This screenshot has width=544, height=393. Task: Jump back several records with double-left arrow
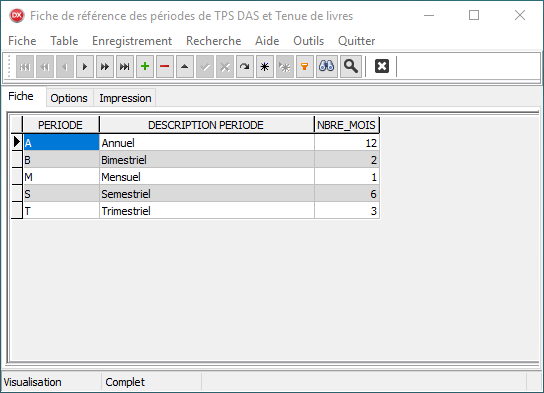(x=45, y=66)
